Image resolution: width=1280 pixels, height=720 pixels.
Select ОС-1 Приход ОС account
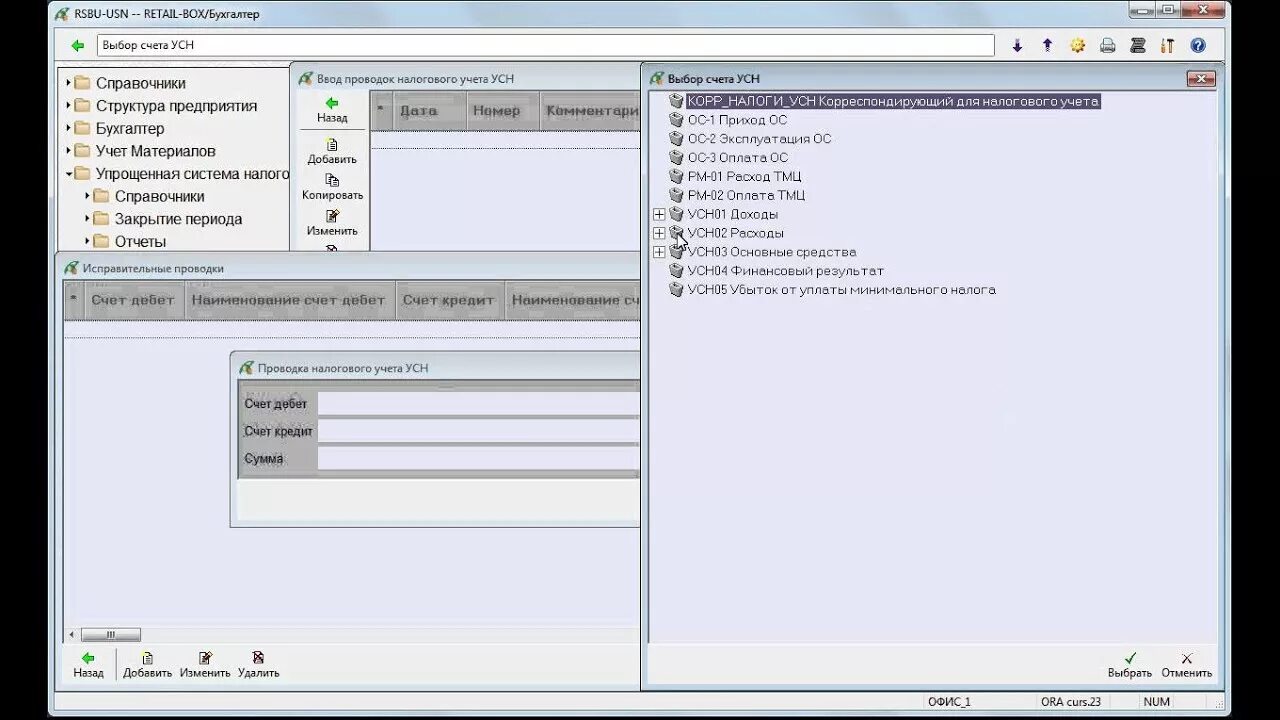(737, 120)
